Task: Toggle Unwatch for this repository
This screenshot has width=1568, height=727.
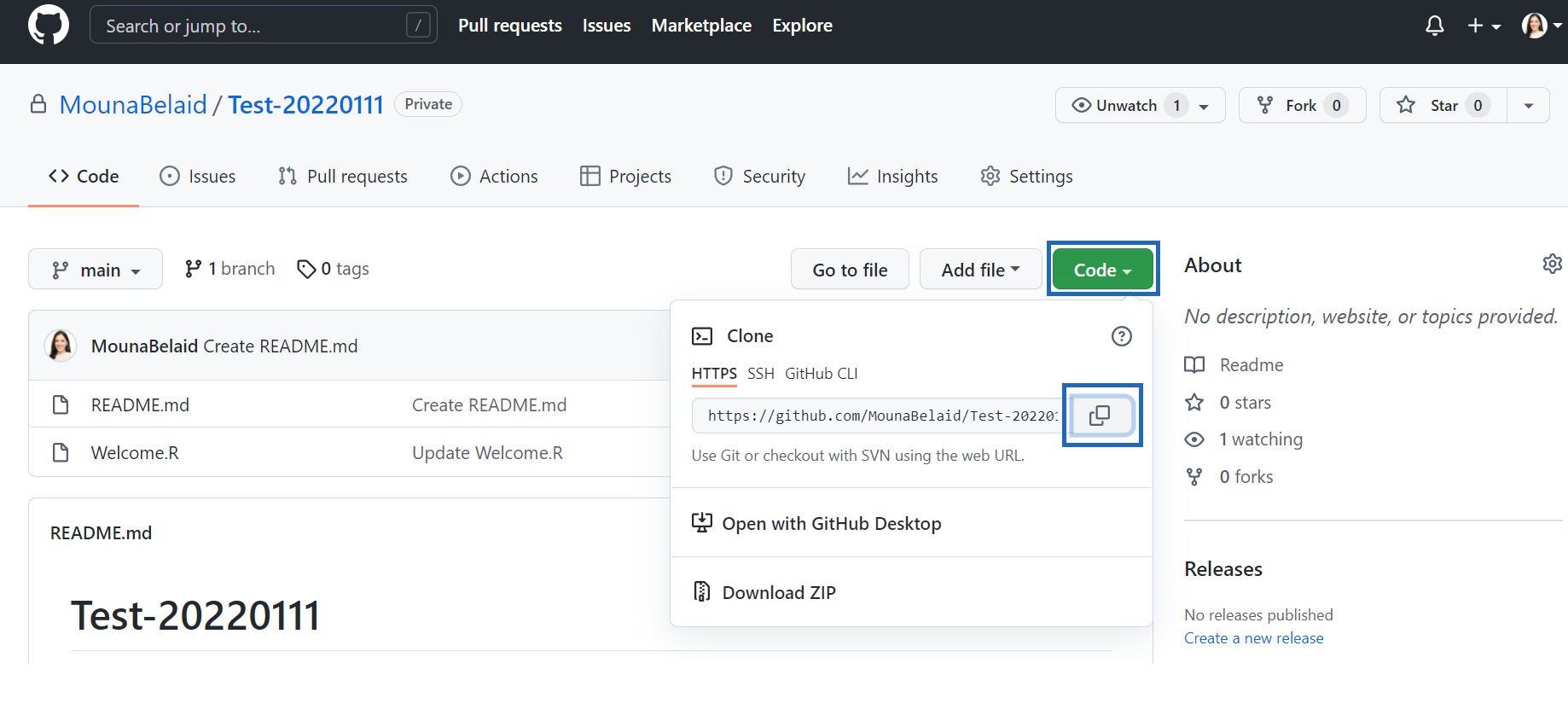Action: (x=1140, y=105)
